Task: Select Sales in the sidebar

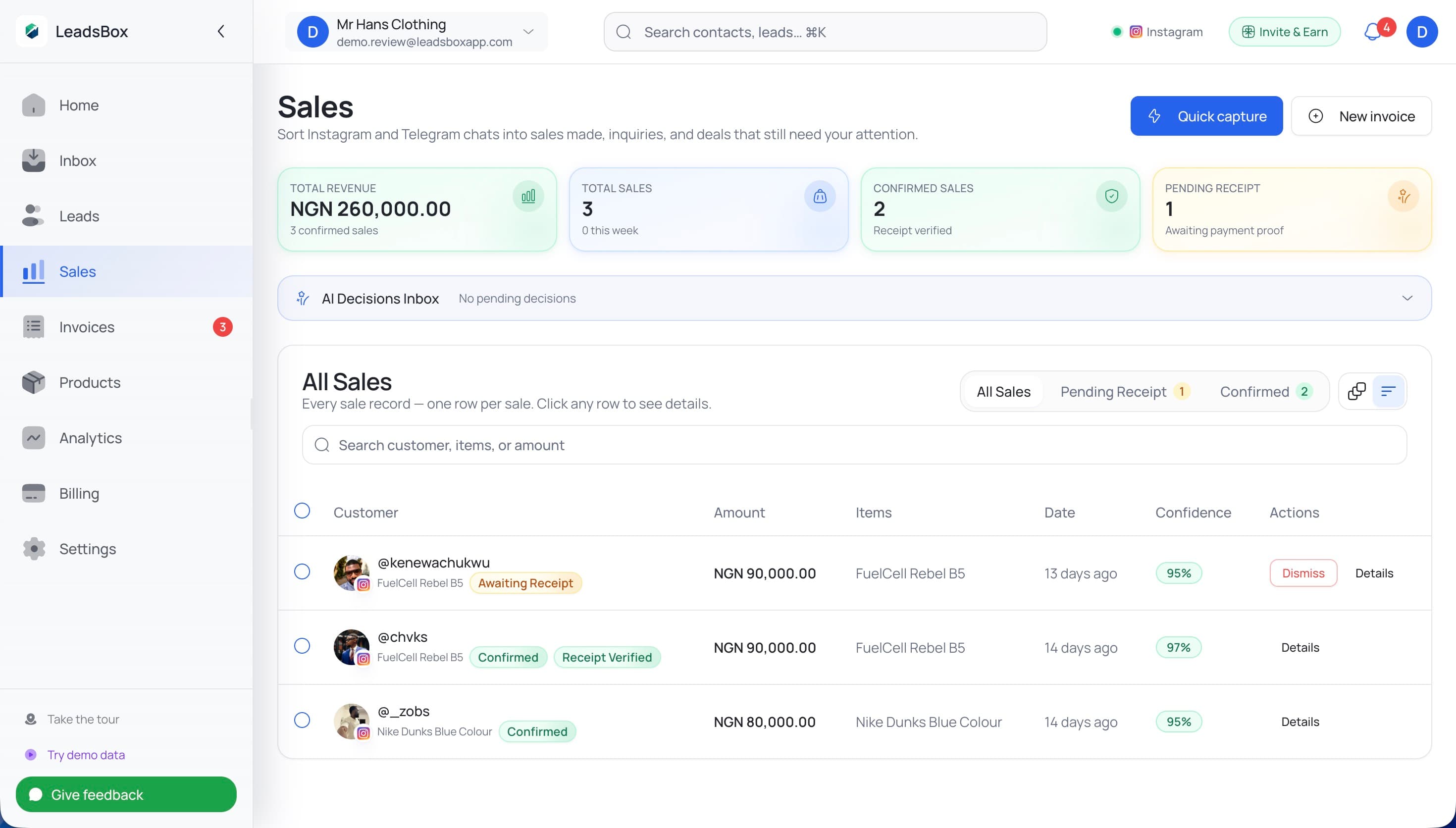Action: click(126, 271)
